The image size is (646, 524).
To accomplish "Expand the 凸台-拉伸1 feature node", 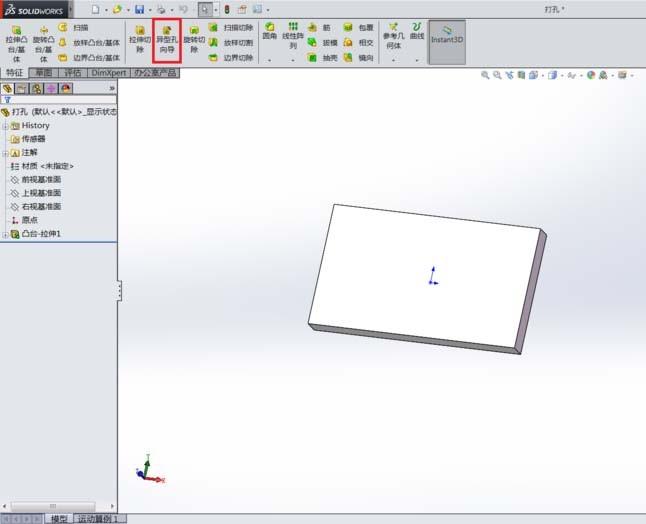I will point(5,235).
